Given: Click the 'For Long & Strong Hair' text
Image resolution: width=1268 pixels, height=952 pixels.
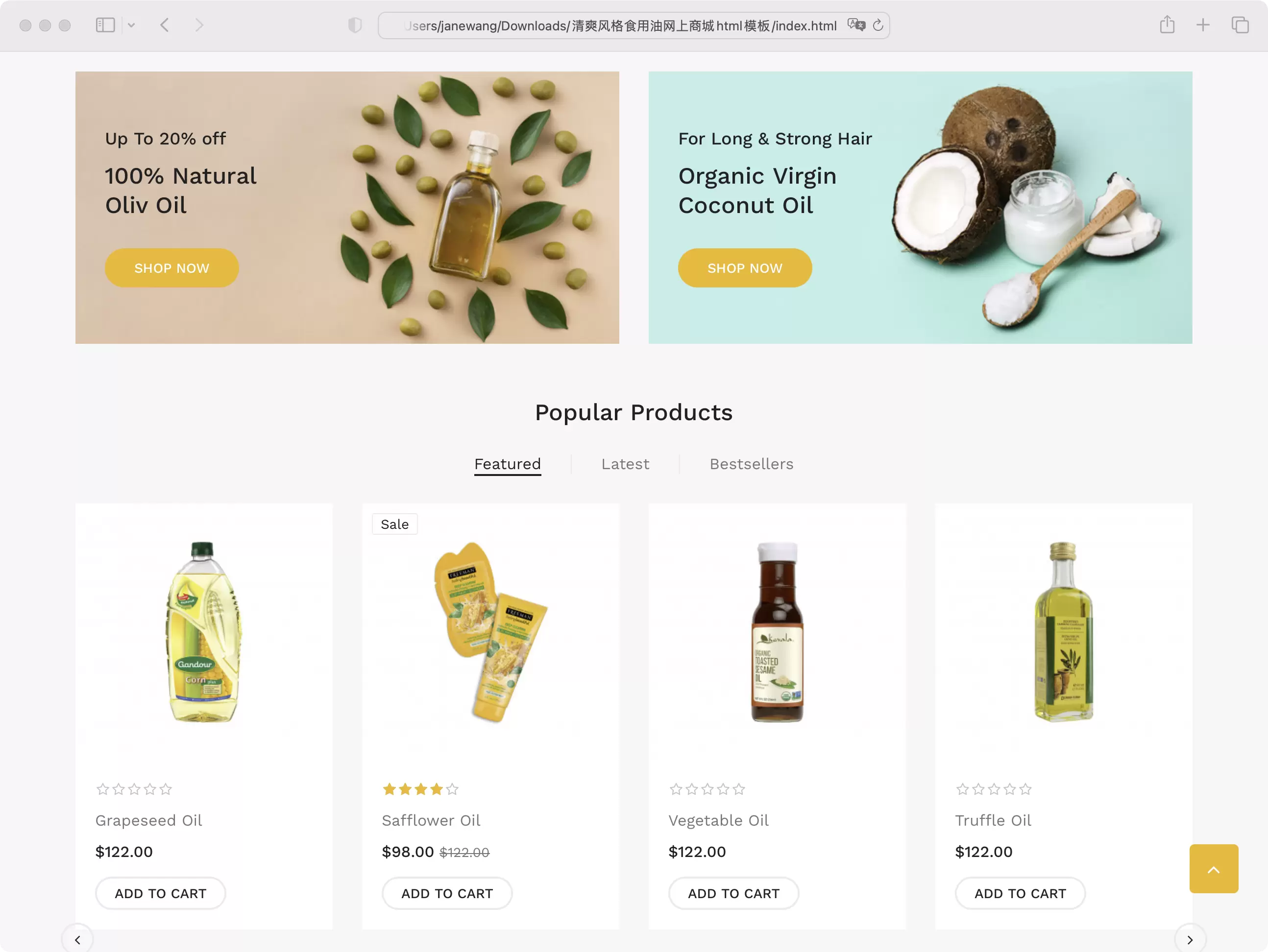Looking at the screenshot, I should (775, 139).
